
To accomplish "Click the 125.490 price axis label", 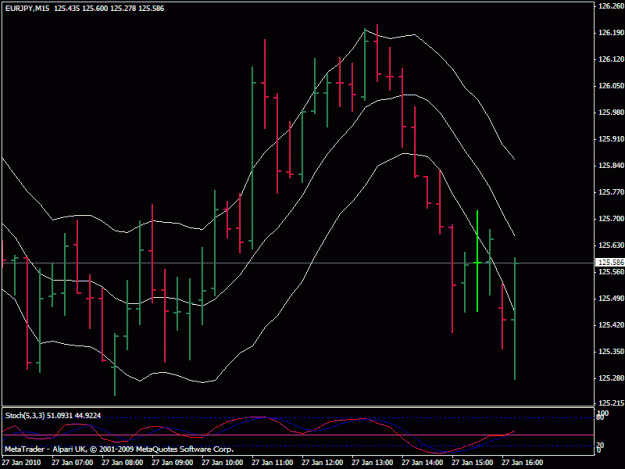I will click(611, 298).
